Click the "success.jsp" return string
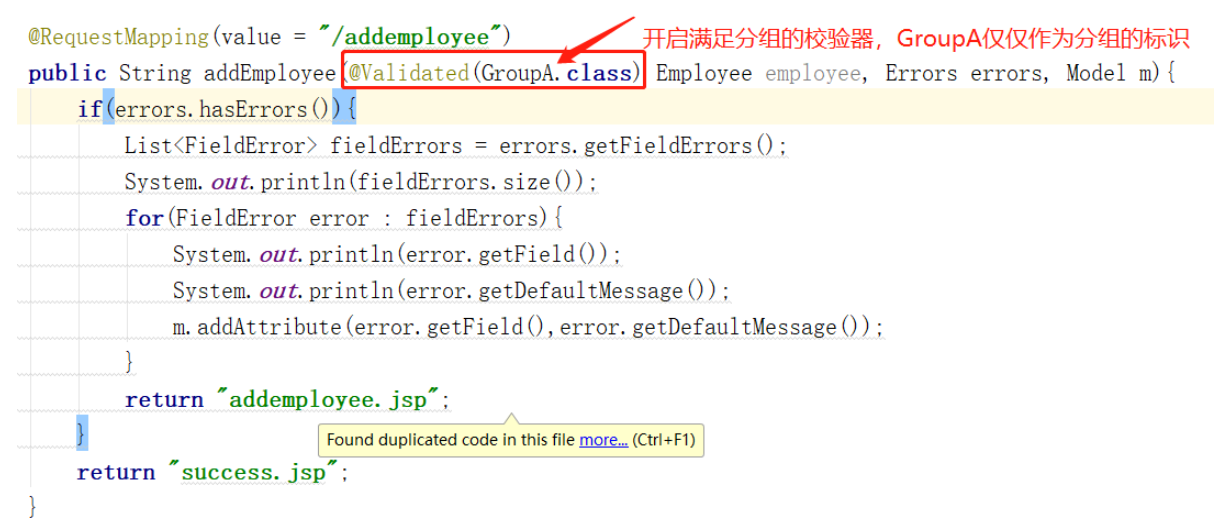 [x=253, y=472]
